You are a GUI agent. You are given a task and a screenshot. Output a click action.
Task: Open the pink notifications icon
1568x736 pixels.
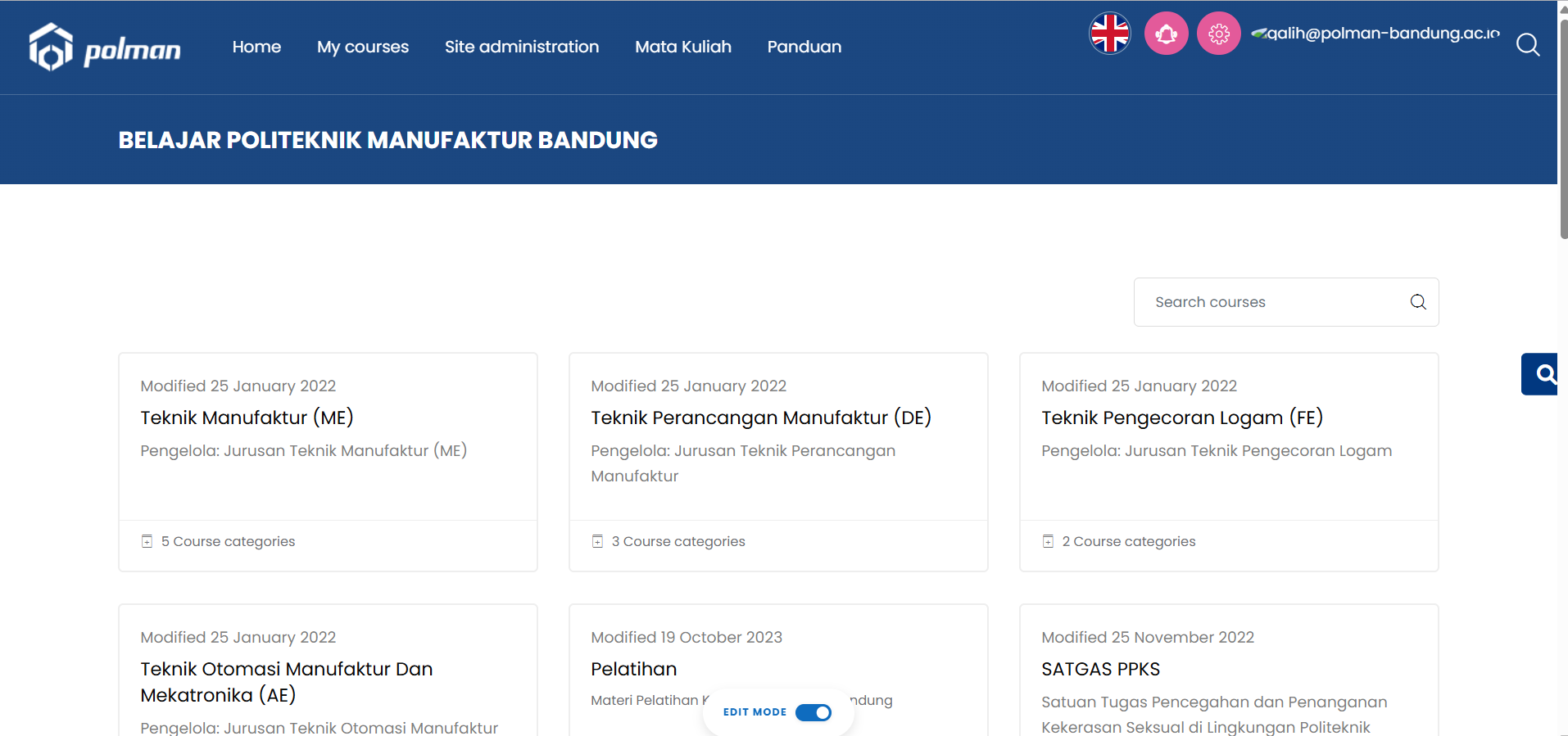point(1166,34)
